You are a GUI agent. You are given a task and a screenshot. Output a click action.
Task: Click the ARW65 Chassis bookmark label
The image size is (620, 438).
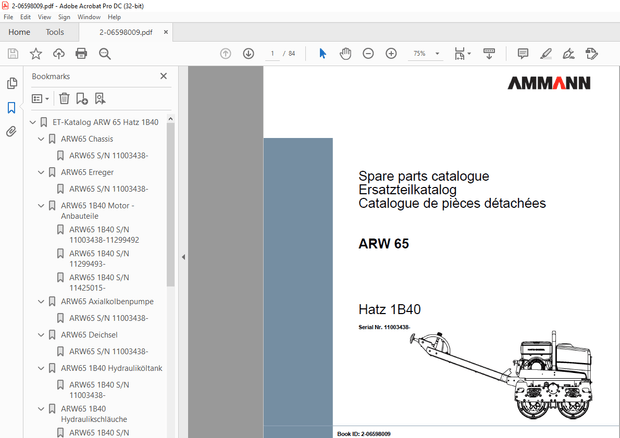point(87,139)
